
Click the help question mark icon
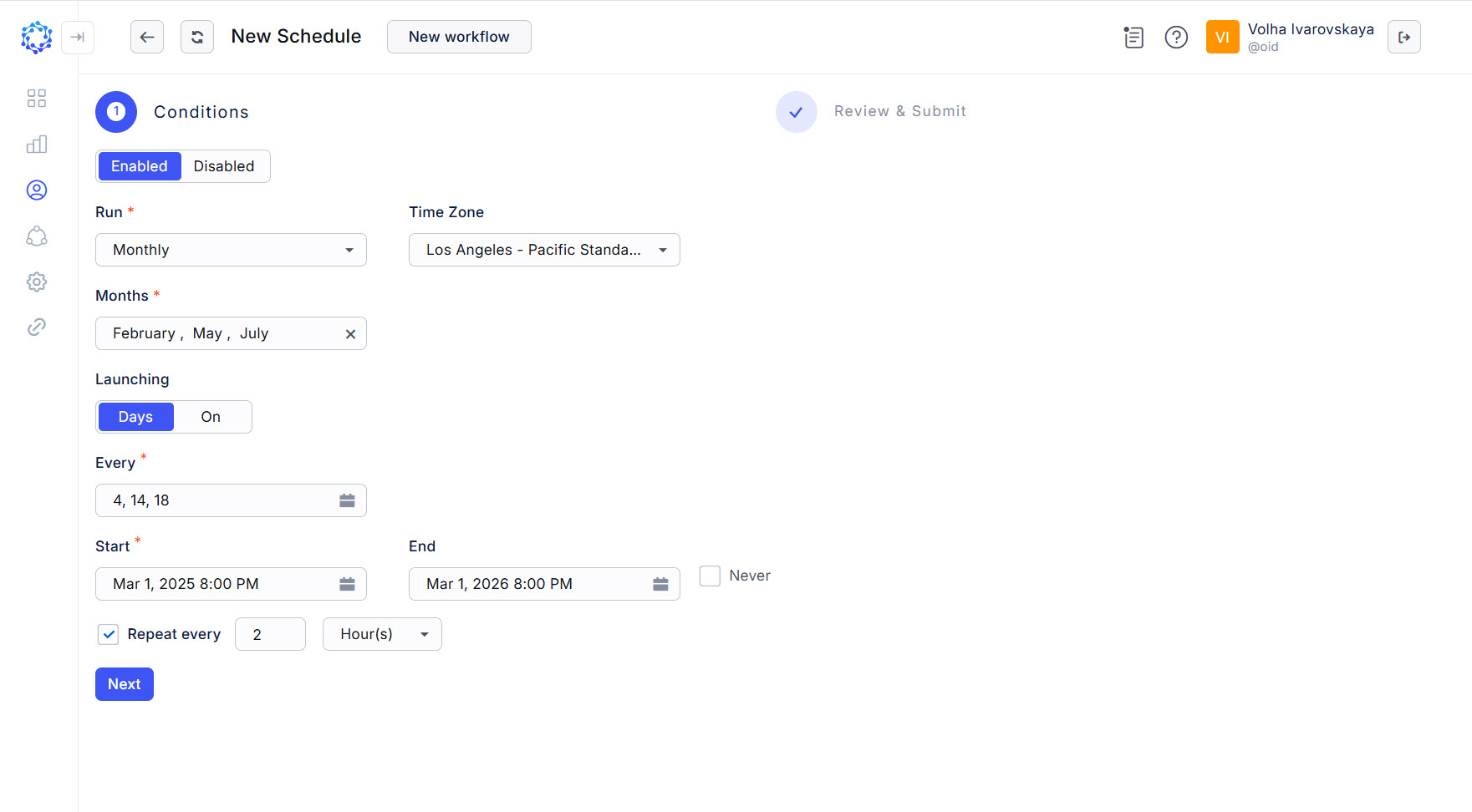(x=1176, y=38)
